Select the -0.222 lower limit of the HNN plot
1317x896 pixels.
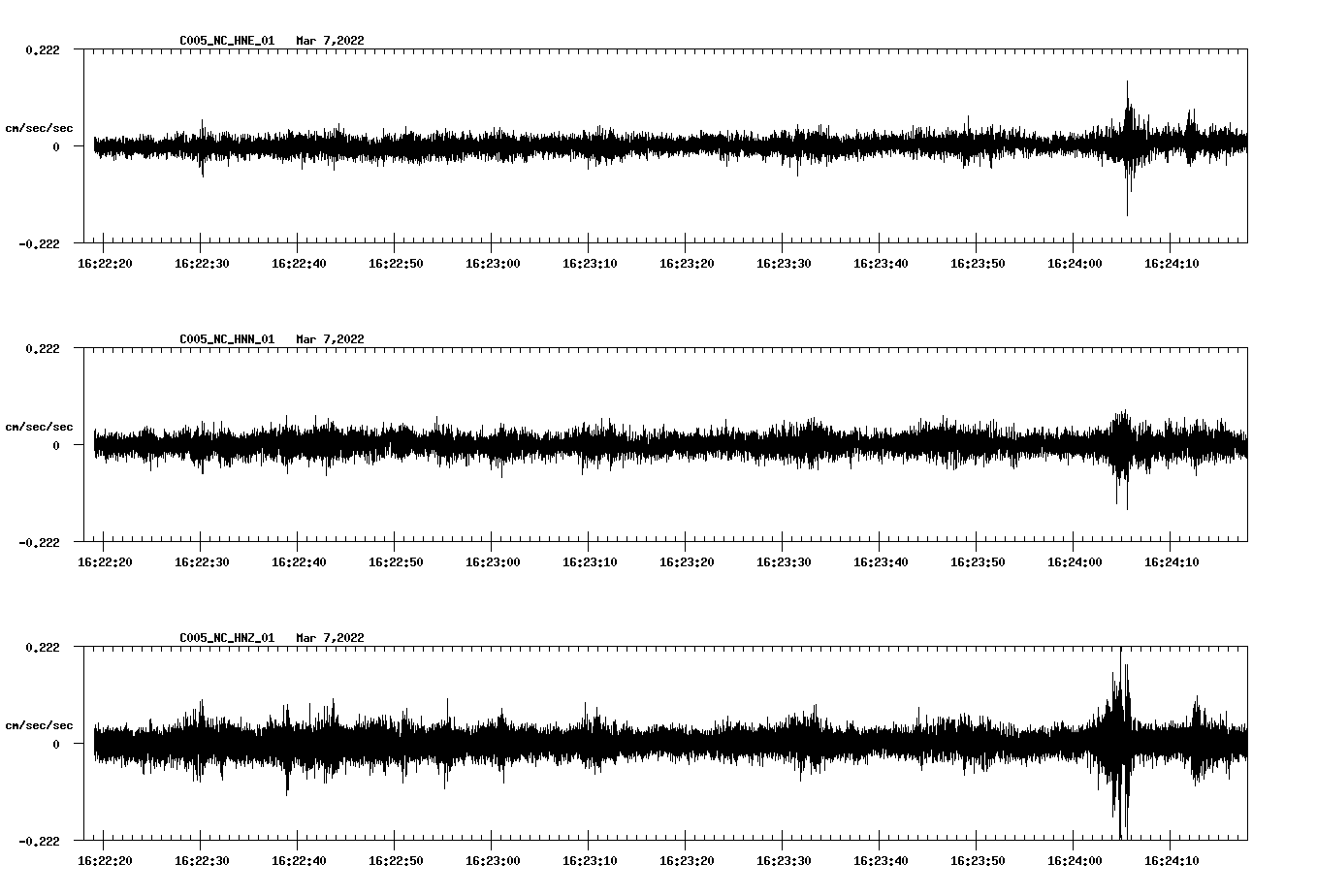[39, 542]
